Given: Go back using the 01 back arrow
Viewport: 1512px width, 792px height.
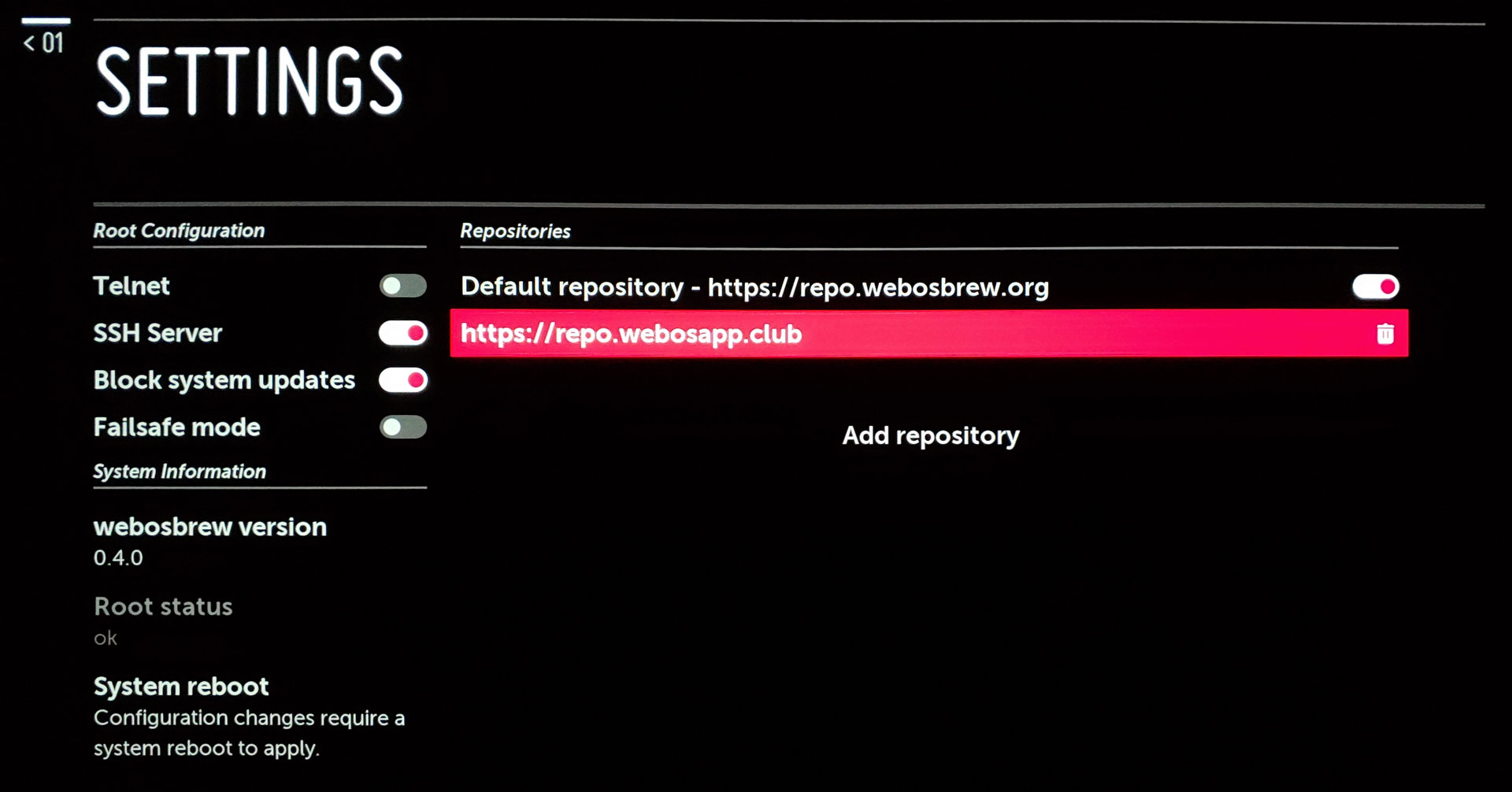Looking at the screenshot, I should [43, 43].
